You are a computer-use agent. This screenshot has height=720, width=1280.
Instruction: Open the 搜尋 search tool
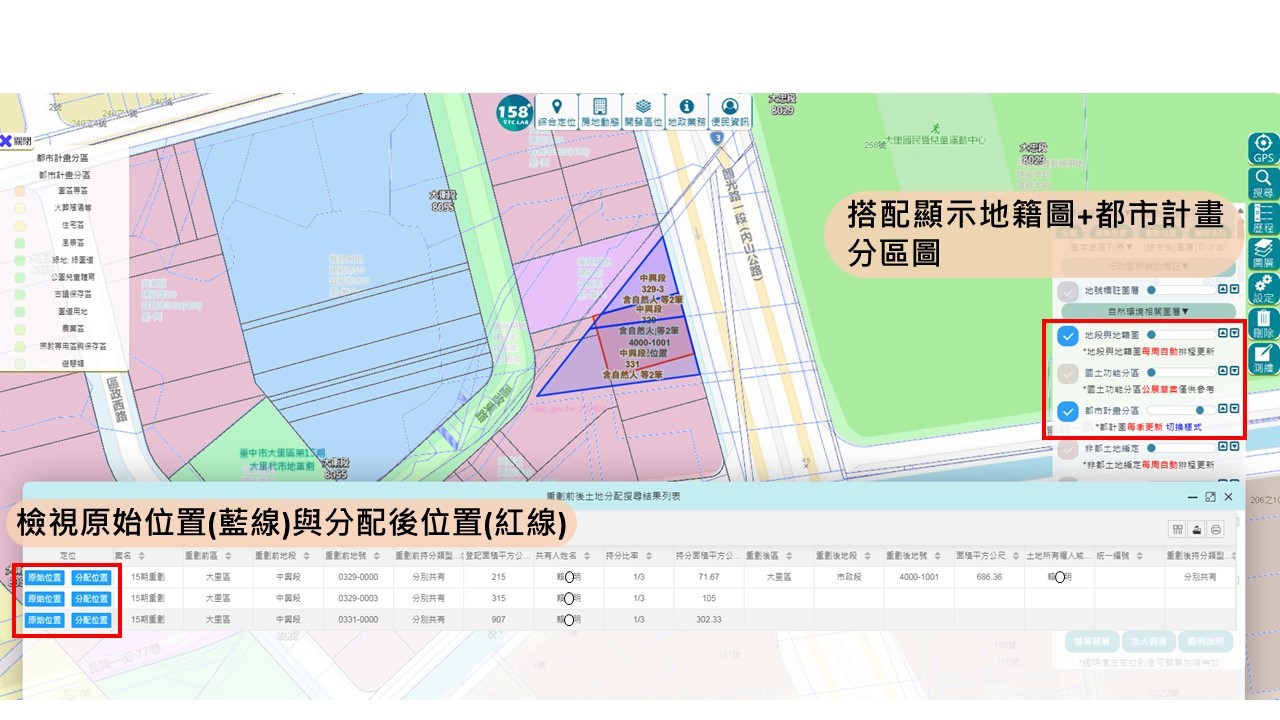tap(1263, 184)
